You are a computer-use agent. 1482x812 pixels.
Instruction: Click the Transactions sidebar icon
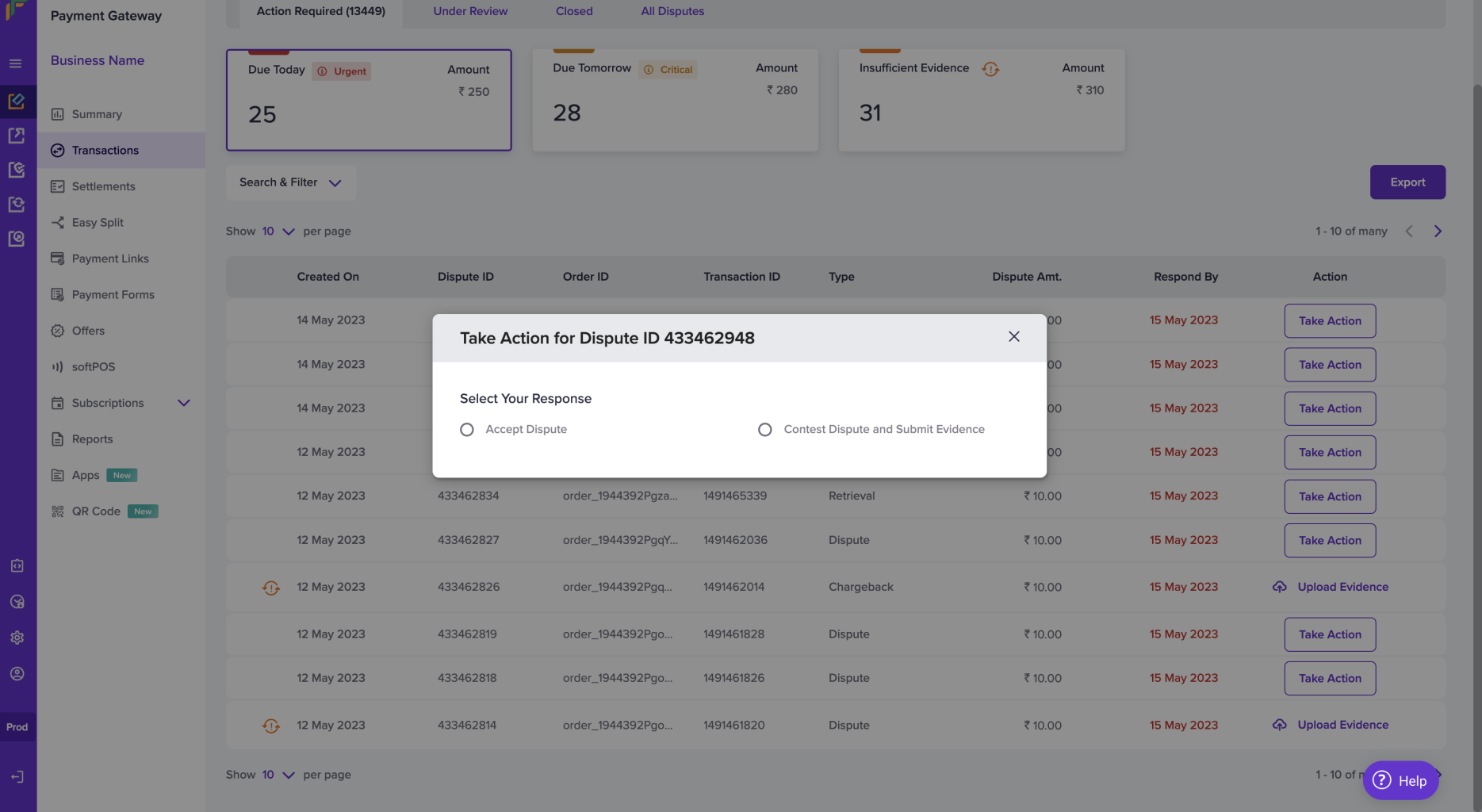click(x=57, y=151)
